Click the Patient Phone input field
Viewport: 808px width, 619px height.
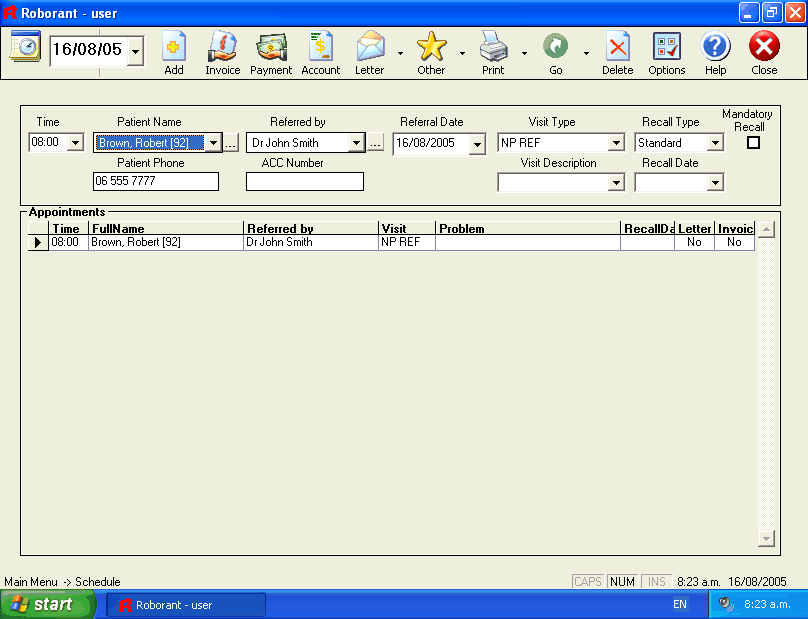pos(156,181)
